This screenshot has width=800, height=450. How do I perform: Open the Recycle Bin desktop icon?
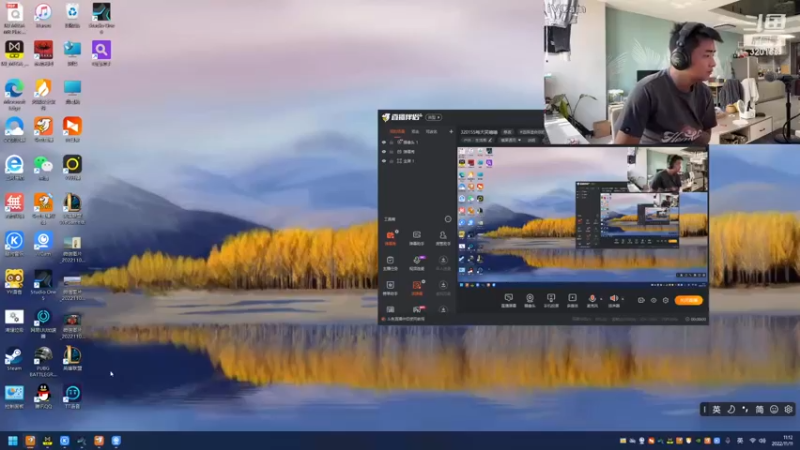pyautogui.click(x=72, y=15)
